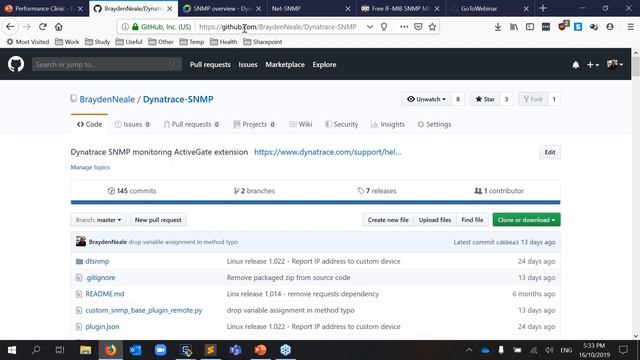Click Edit repository description button
Viewport: 640px width, 360px height.
point(550,152)
